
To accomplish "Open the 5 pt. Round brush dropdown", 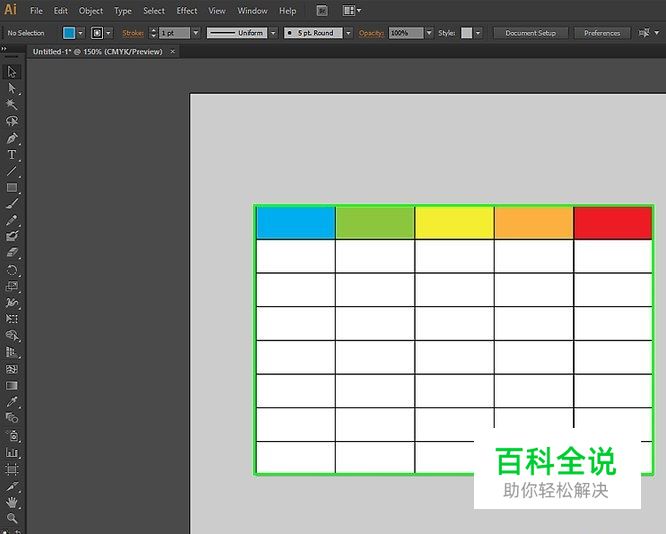I will (x=348, y=33).
